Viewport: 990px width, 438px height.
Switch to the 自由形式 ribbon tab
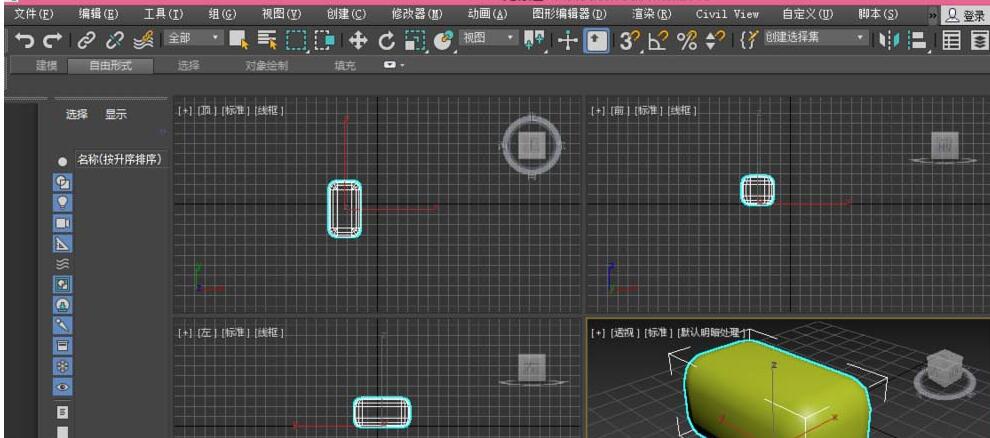110,65
